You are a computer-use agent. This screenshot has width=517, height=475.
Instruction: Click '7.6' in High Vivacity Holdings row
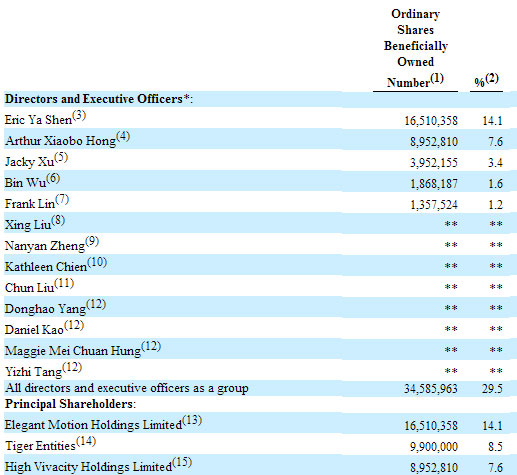pos(495,468)
